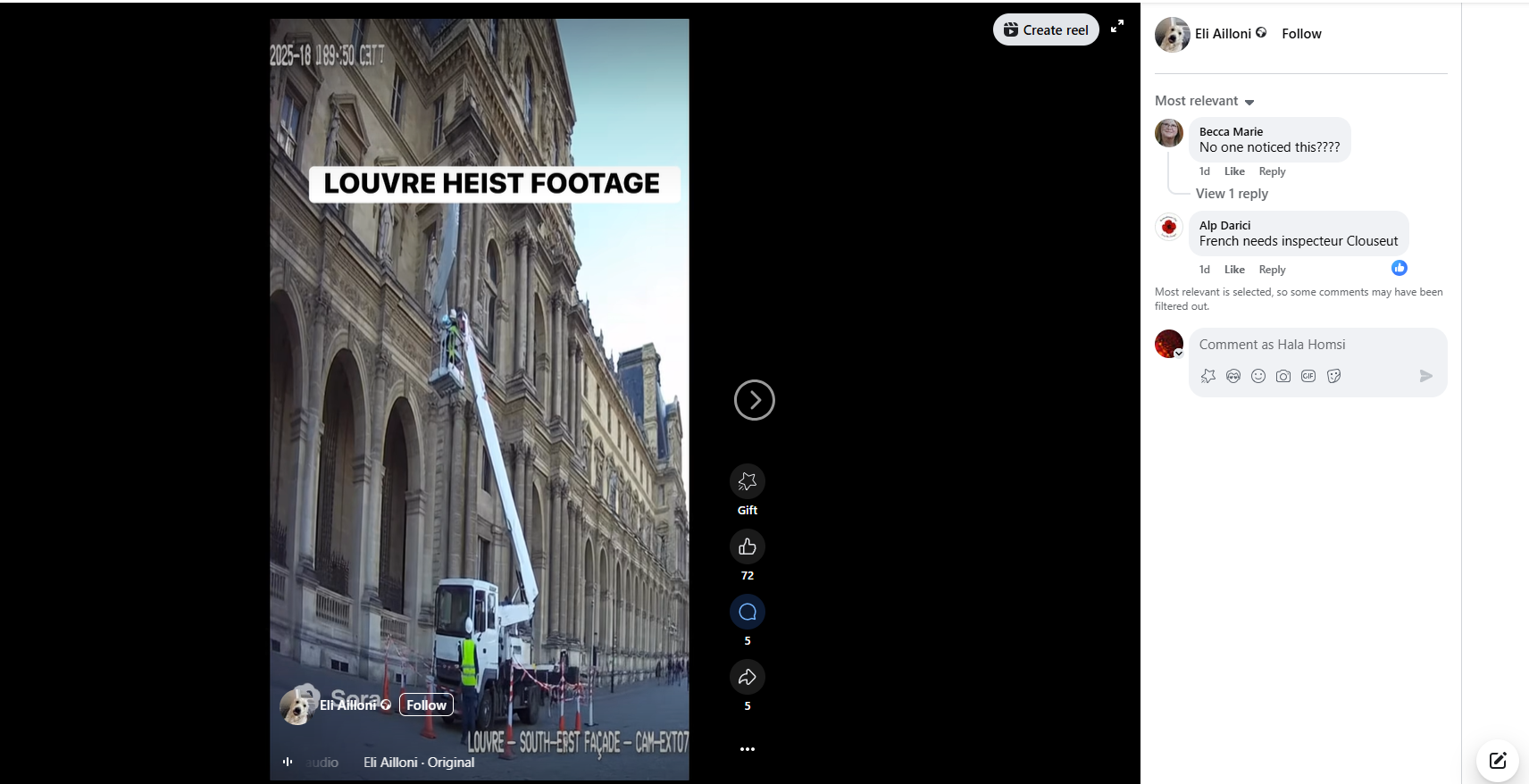Screen dimensions: 1529x784
Task: Open the reel's comments bubble icon
Action: pyautogui.click(x=748, y=613)
